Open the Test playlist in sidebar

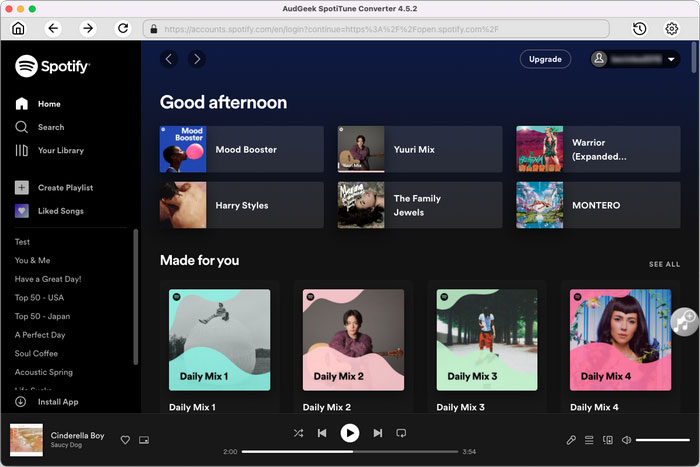point(22,242)
